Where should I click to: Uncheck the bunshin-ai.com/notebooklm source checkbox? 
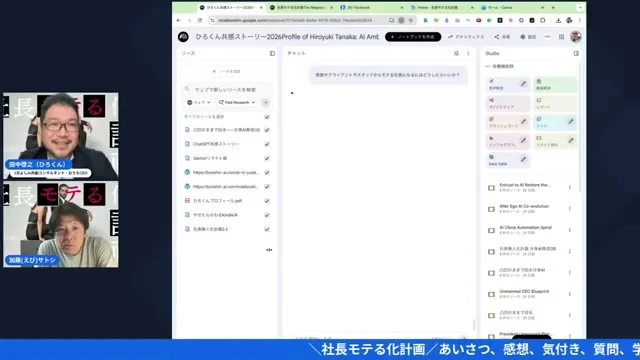(267, 187)
